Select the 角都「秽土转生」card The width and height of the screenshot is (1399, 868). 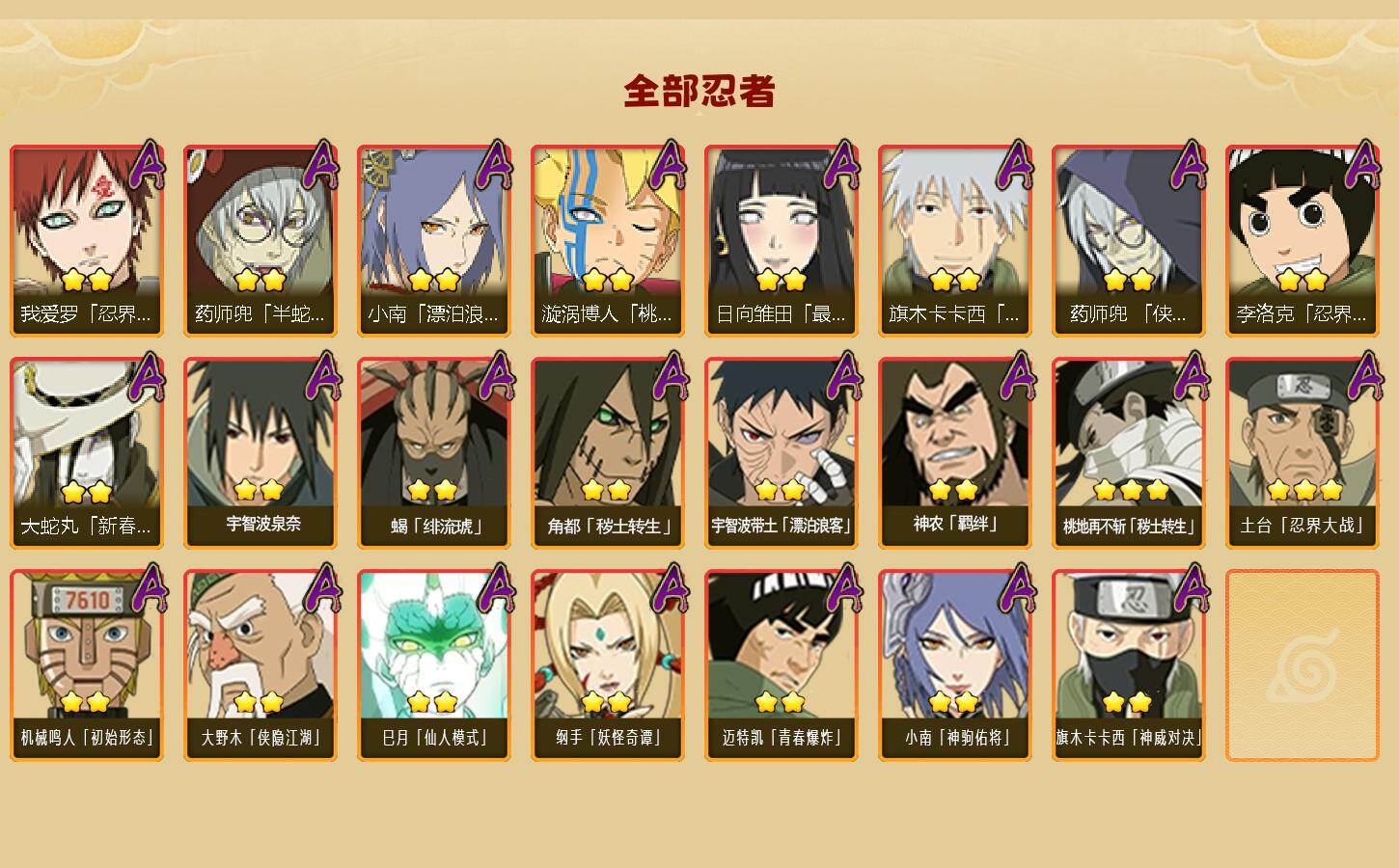[608, 453]
